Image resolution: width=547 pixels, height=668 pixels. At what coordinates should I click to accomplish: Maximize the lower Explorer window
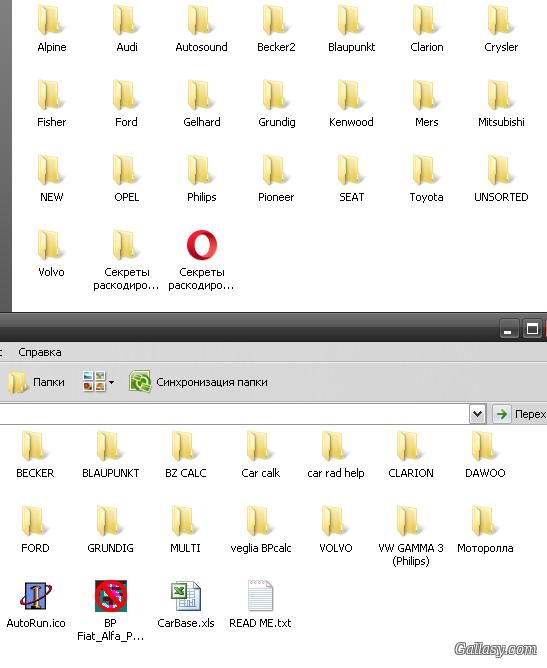tap(532, 329)
